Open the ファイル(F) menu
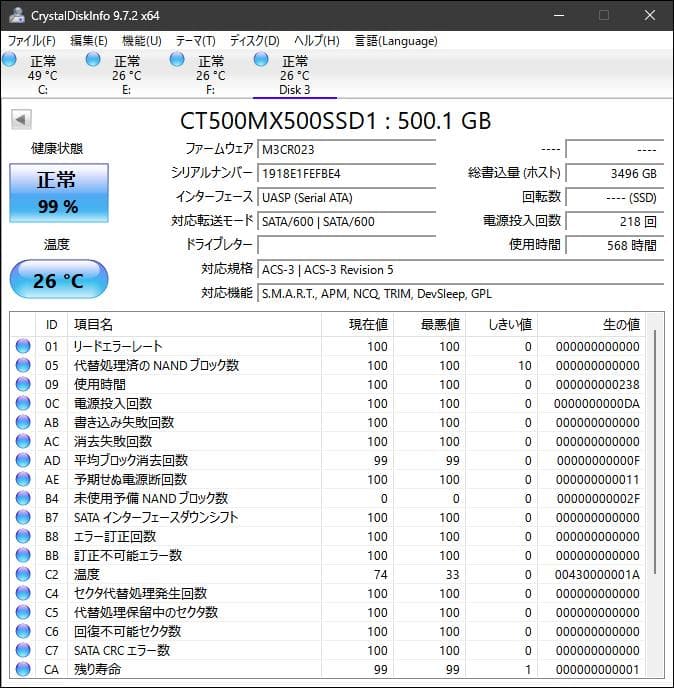 tap(32, 41)
